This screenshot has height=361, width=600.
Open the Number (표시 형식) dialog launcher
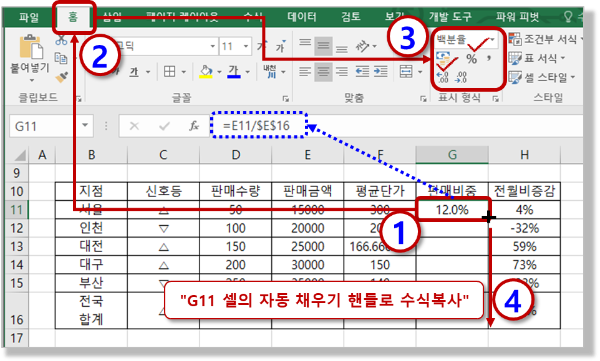coord(496,99)
